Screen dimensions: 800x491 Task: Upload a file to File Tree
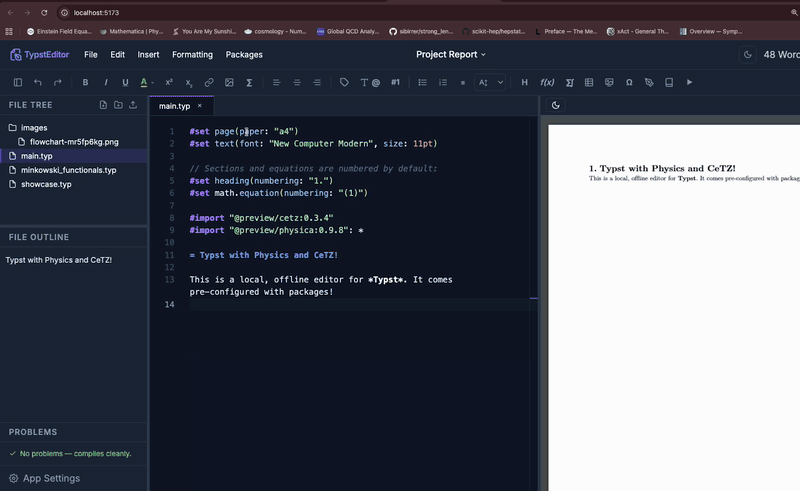pos(133,105)
